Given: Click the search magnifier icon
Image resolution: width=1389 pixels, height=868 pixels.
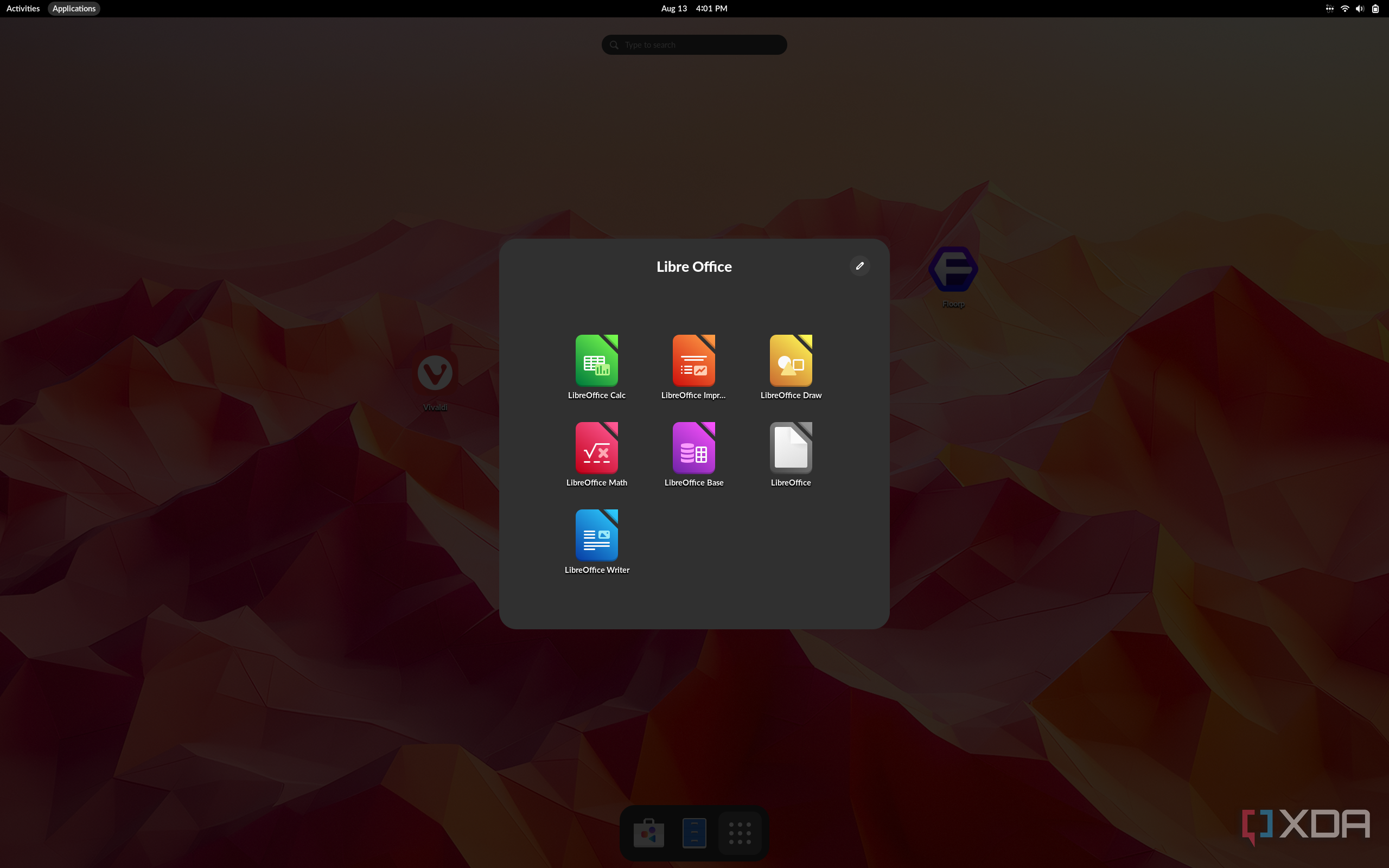Looking at the screenshot, I should (614, 45).
